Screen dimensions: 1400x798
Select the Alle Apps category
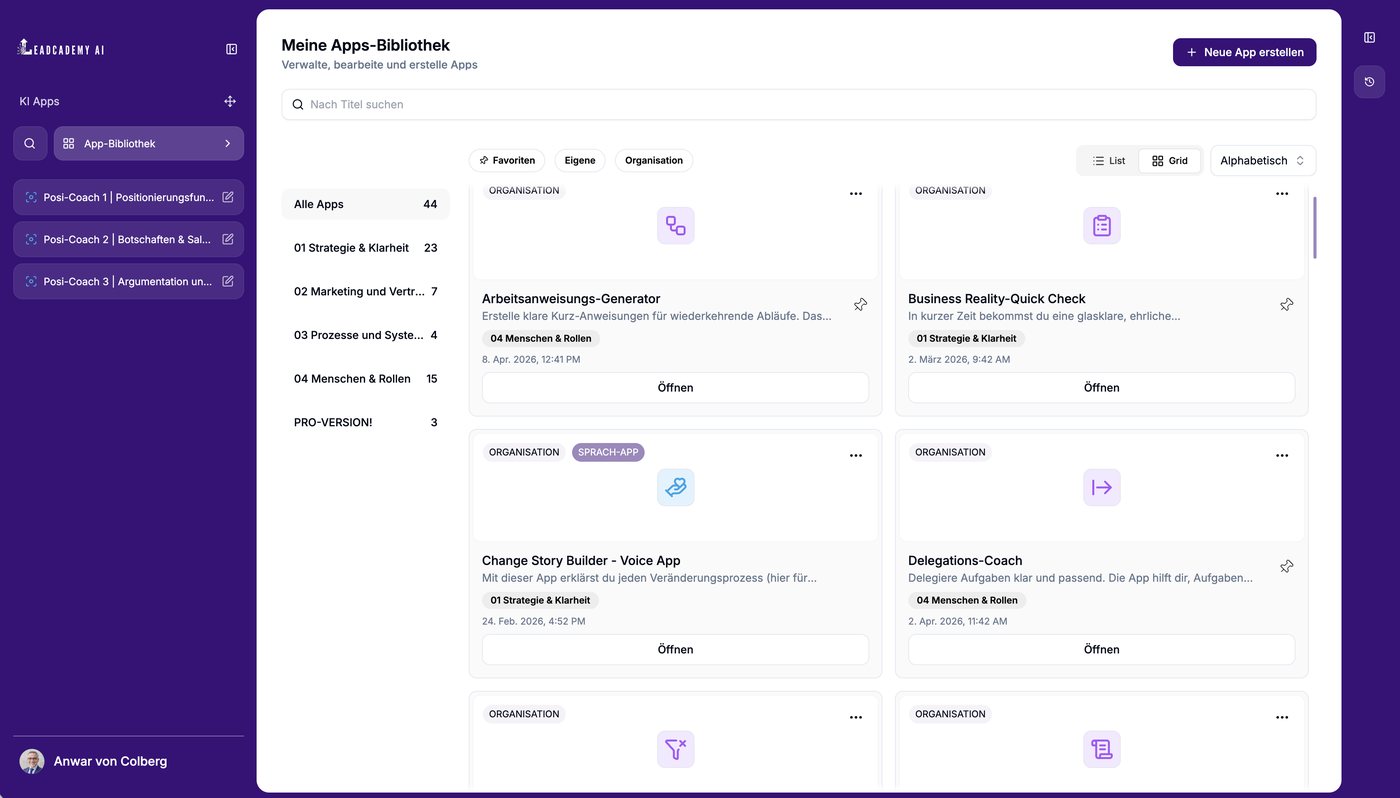(x=366, y=204)
